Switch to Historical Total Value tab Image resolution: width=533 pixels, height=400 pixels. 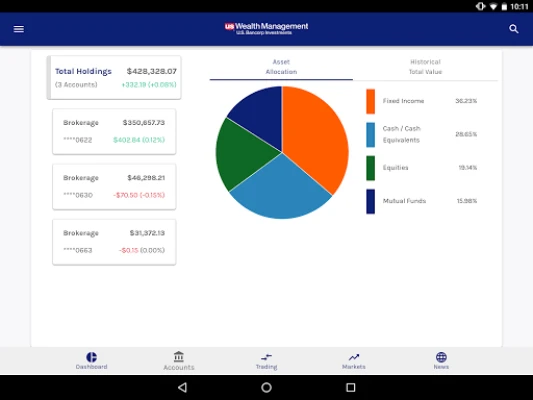tap(425, 67)
